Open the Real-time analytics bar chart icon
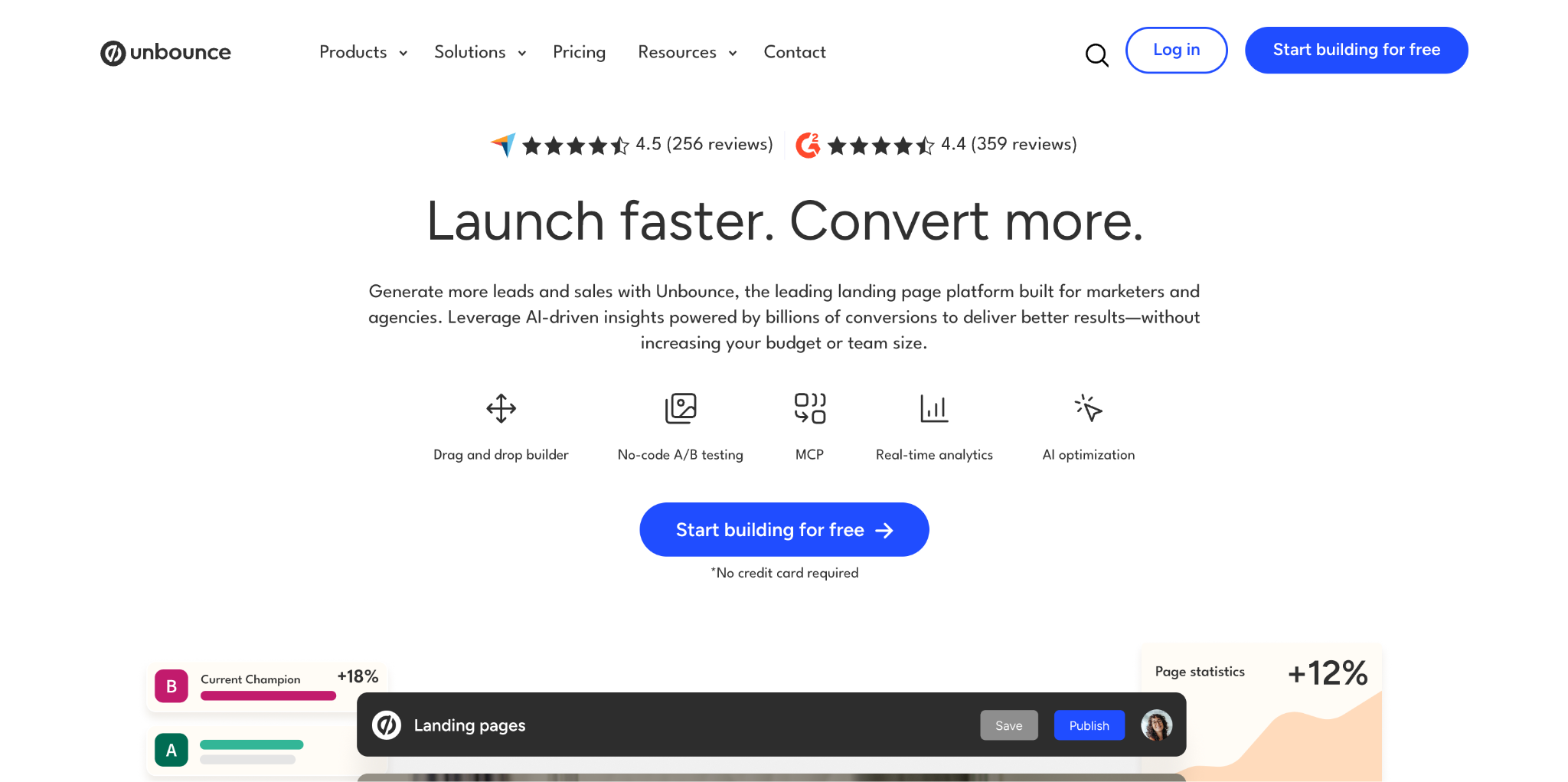Screen dimensions: 1568x782 (x=934, y=408)
